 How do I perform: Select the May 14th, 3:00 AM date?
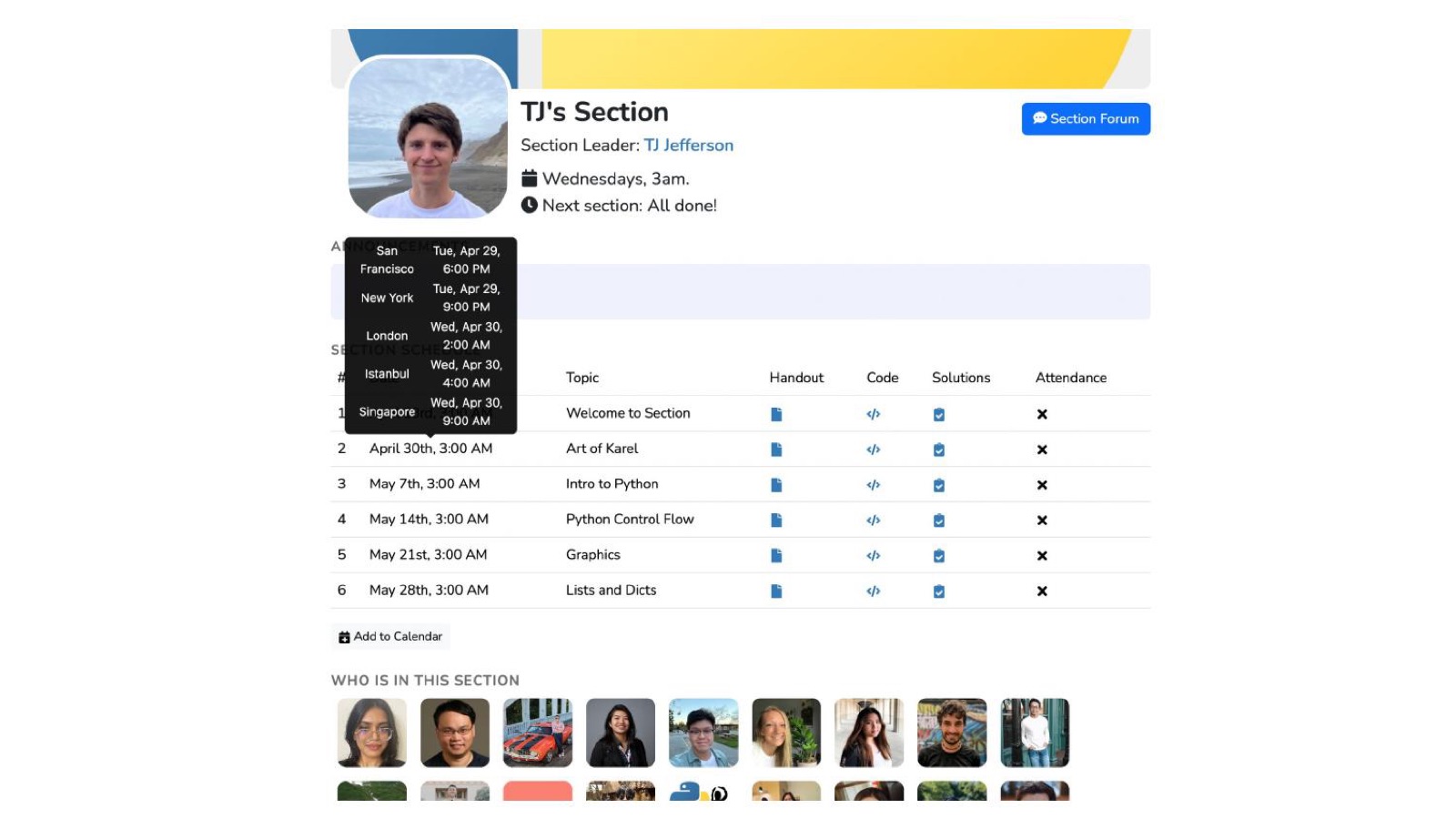[429, 520]
